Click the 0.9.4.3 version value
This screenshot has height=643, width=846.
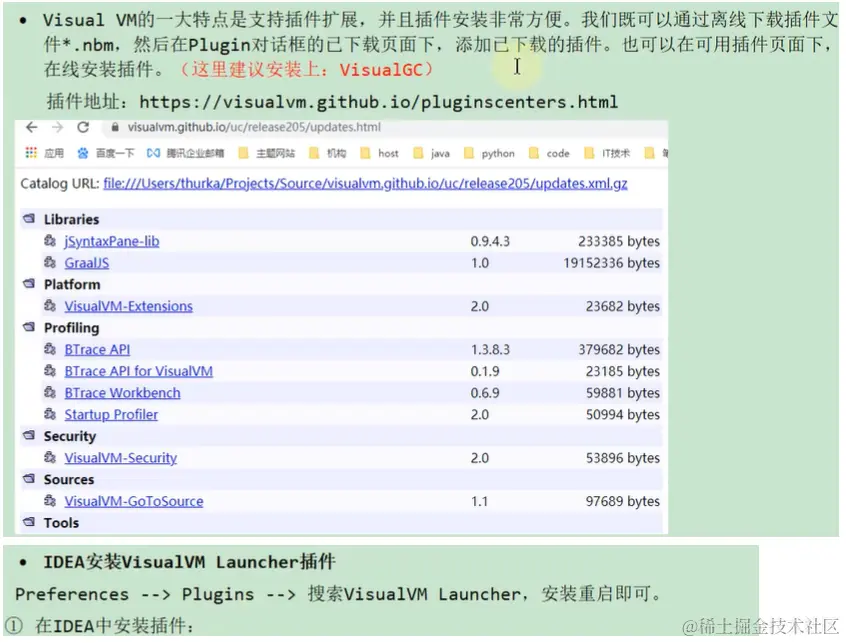(490, 241)
